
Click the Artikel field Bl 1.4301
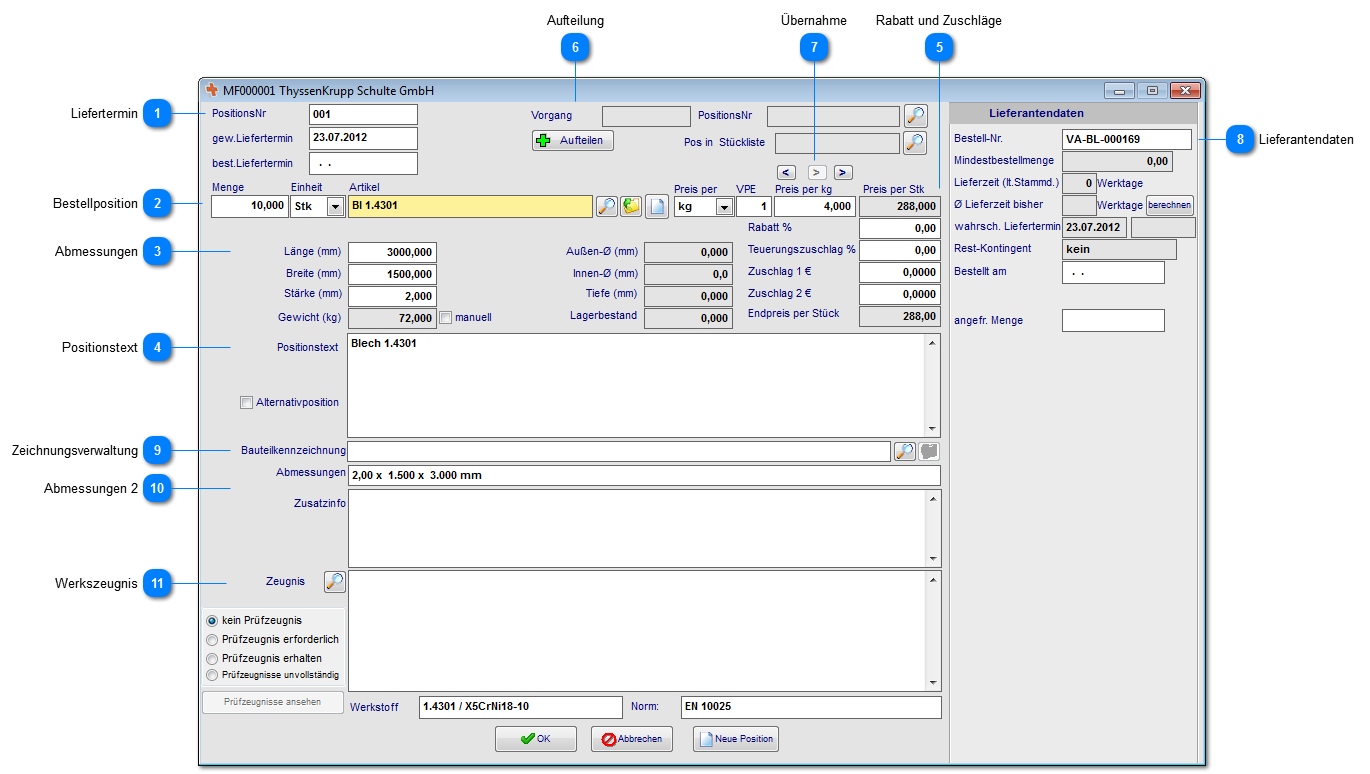470,207
